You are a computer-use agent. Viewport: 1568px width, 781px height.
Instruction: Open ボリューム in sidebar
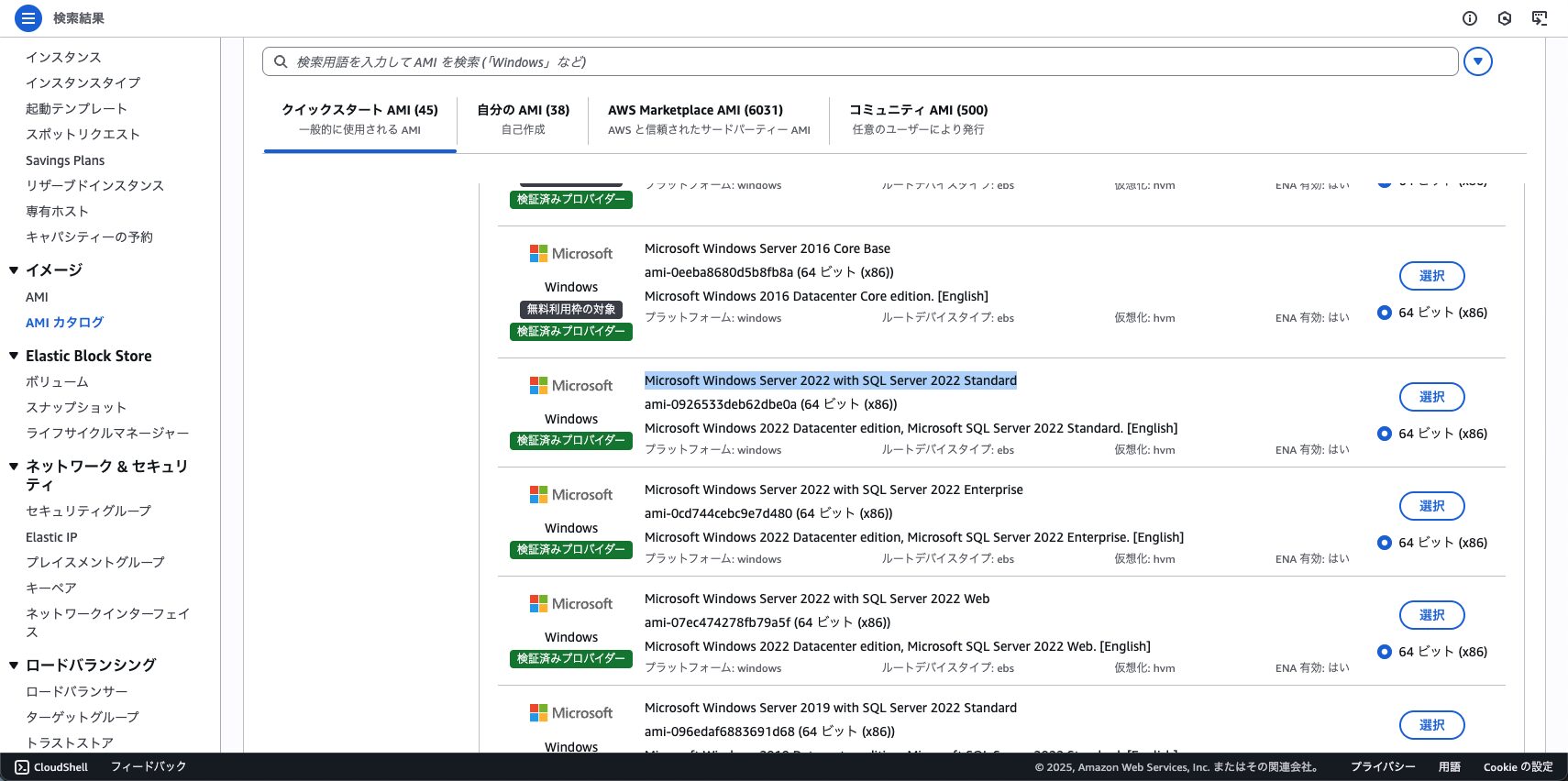coord(57,381)
